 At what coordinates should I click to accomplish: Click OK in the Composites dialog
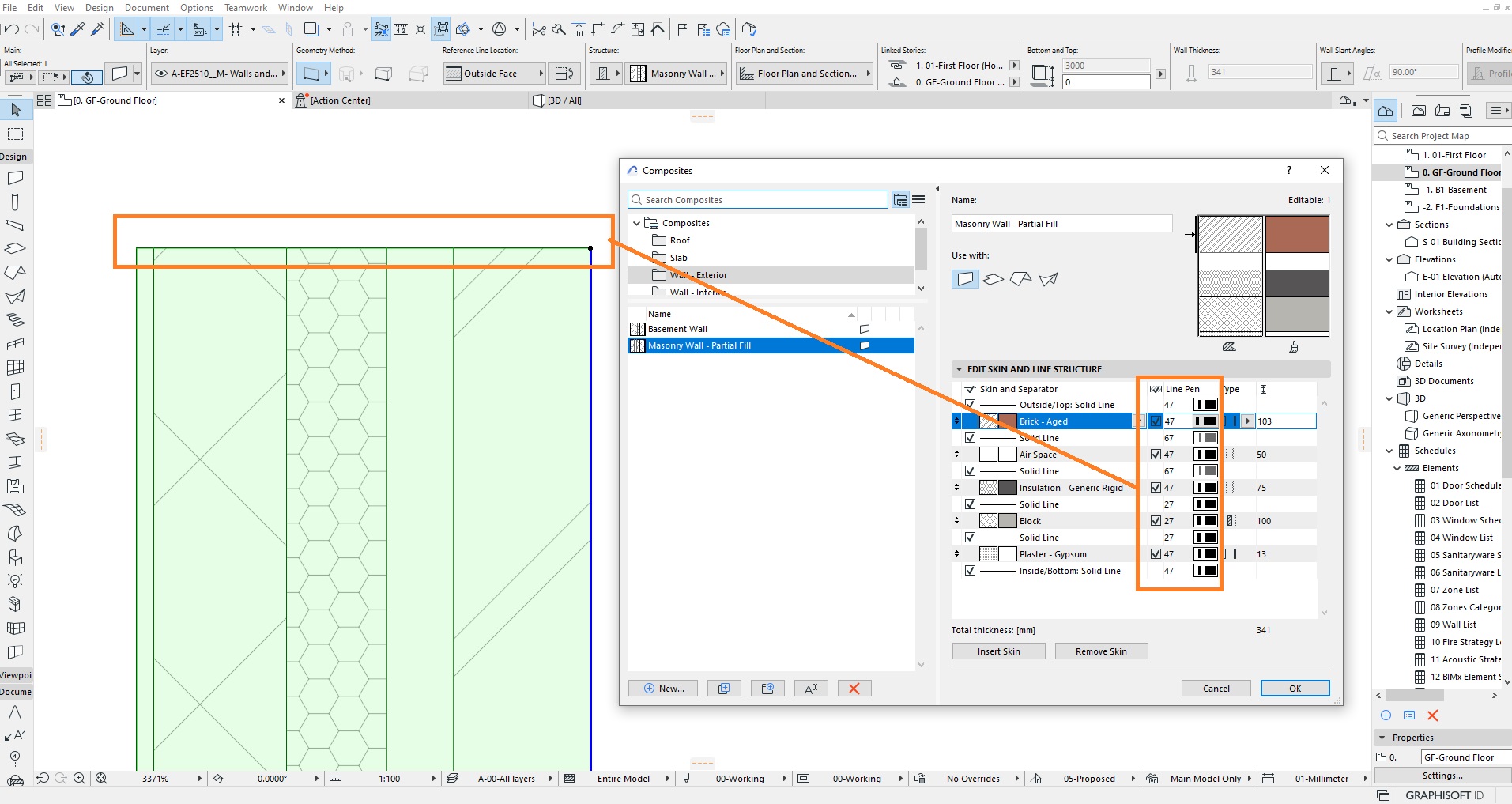tap(1295, 689)
